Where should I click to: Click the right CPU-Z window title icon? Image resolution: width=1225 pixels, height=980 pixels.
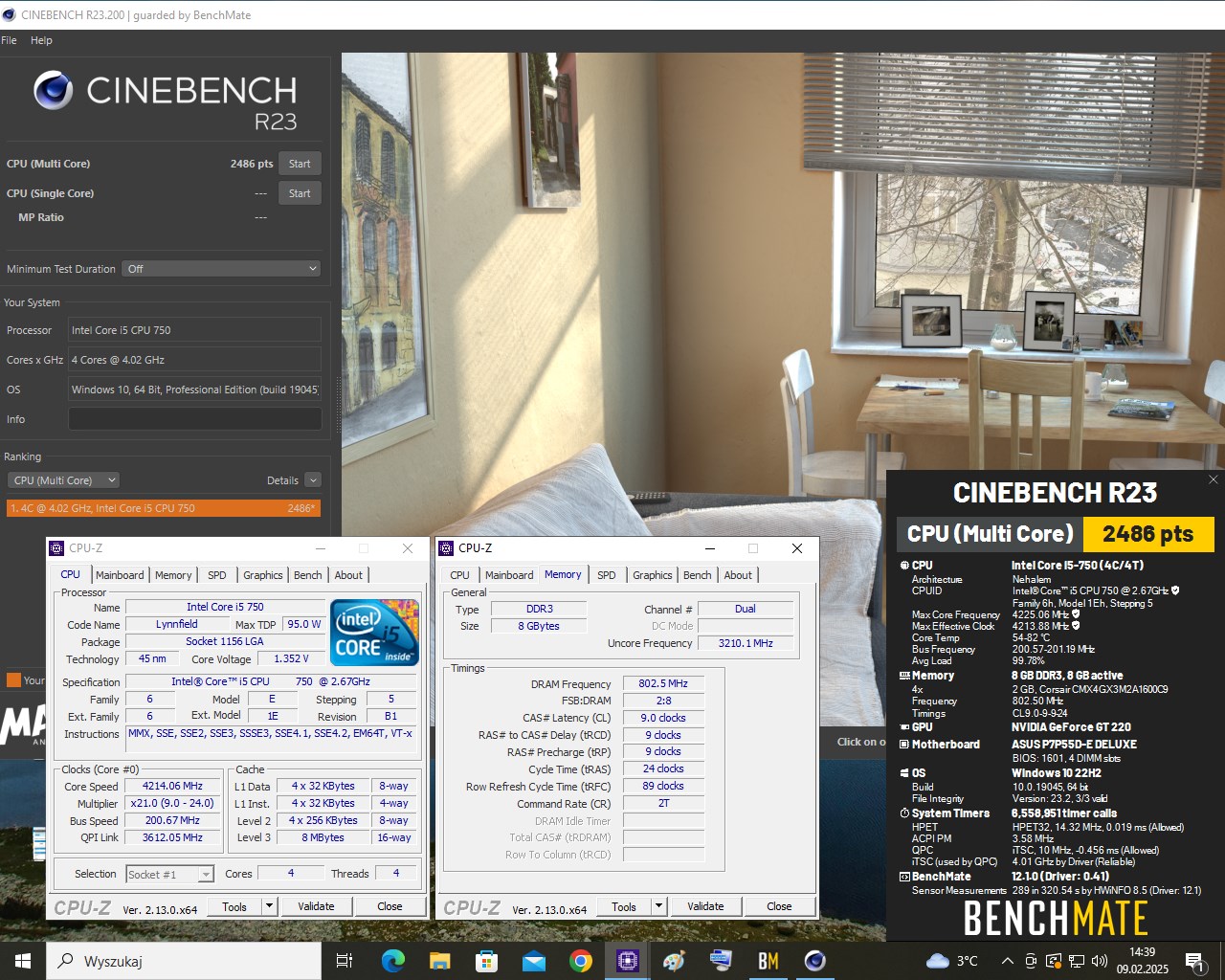pyautogui.click(x=446, y=548)
